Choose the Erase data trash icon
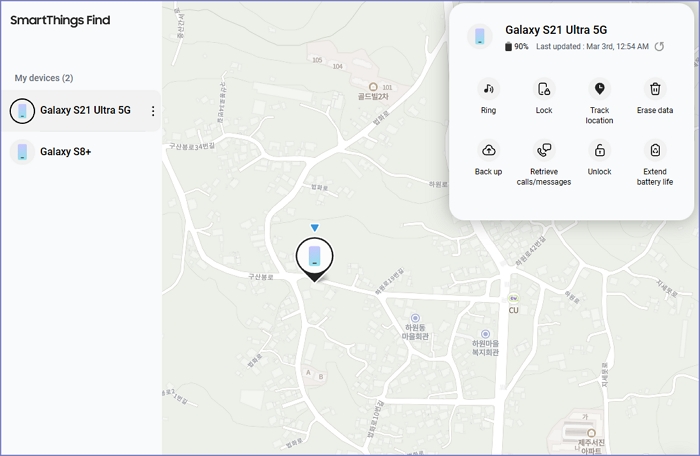Screen dimensions: 700x456 (655, 89)
